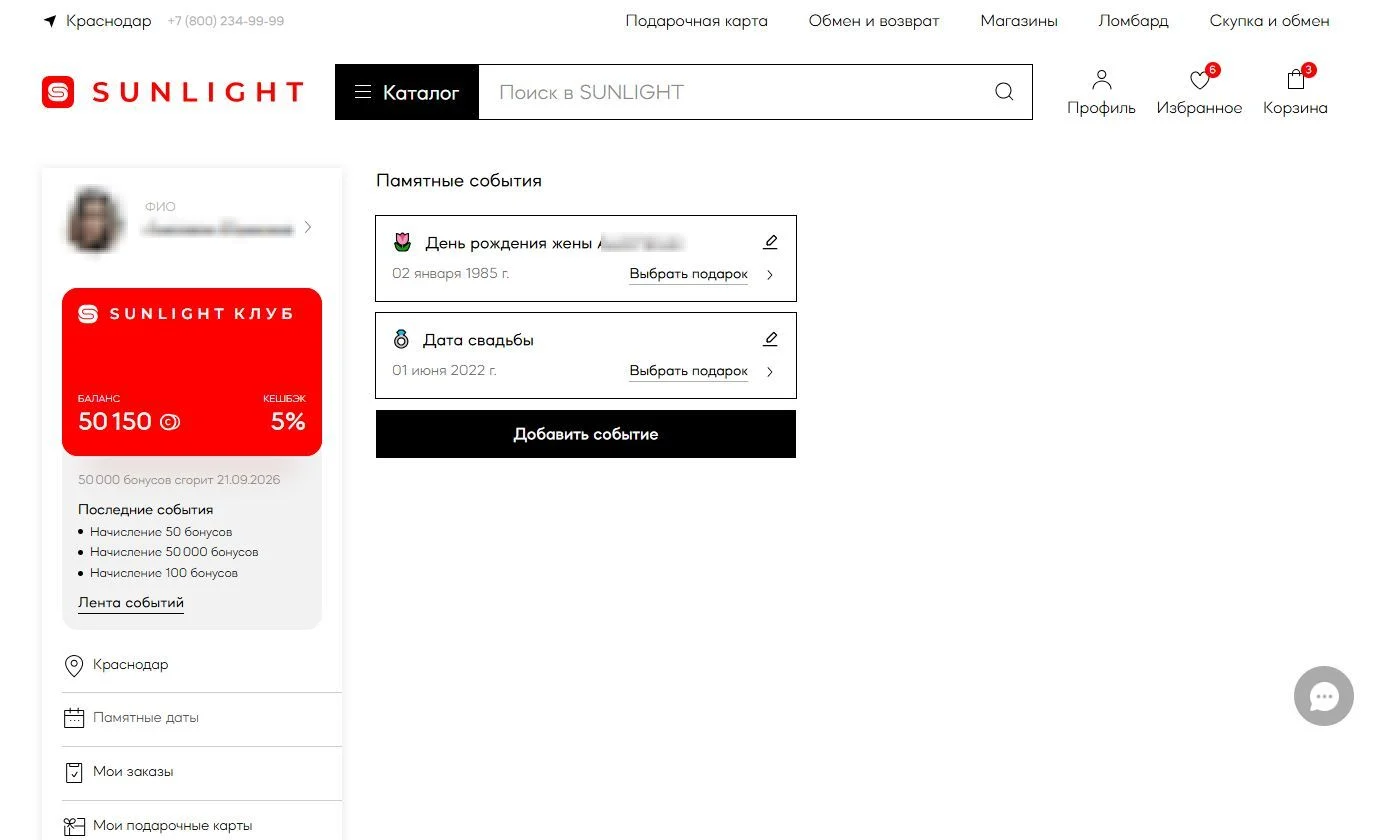Open Подарочная карта top link
The height and width of the screenshot is (840, 1376).
coord(697,21)
